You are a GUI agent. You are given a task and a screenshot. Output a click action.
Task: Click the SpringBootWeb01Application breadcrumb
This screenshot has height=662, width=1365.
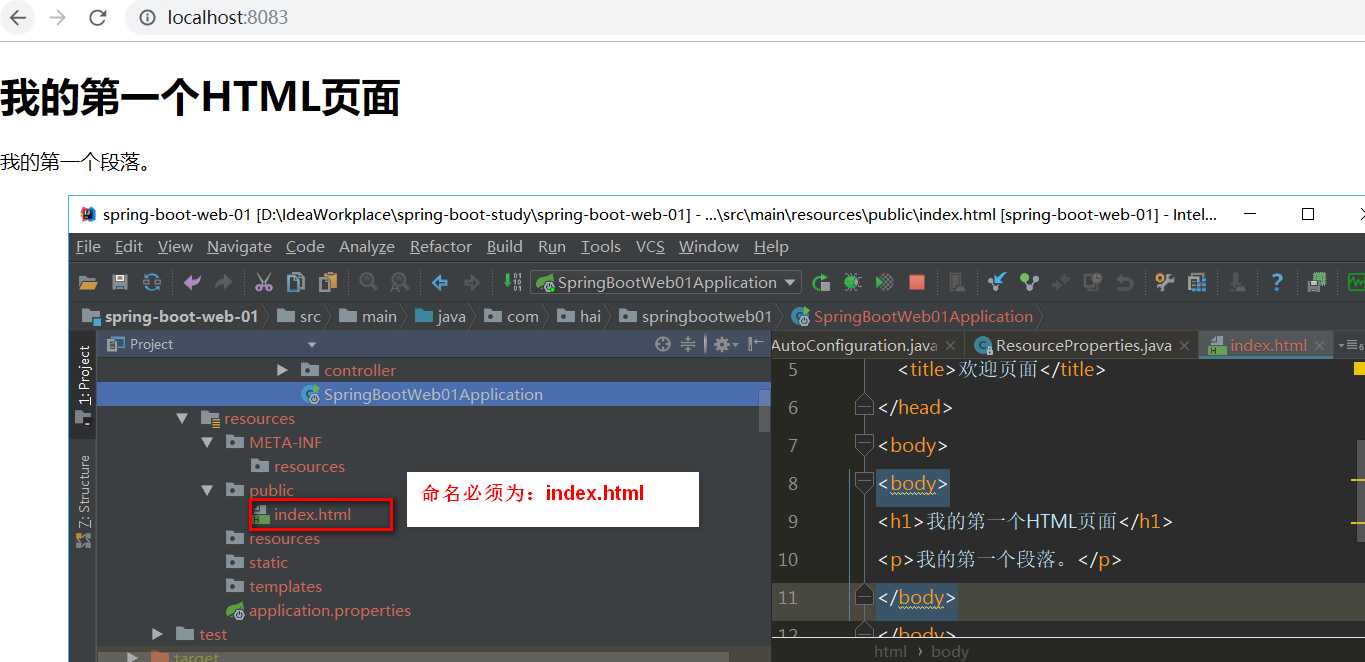click(912, 316)
